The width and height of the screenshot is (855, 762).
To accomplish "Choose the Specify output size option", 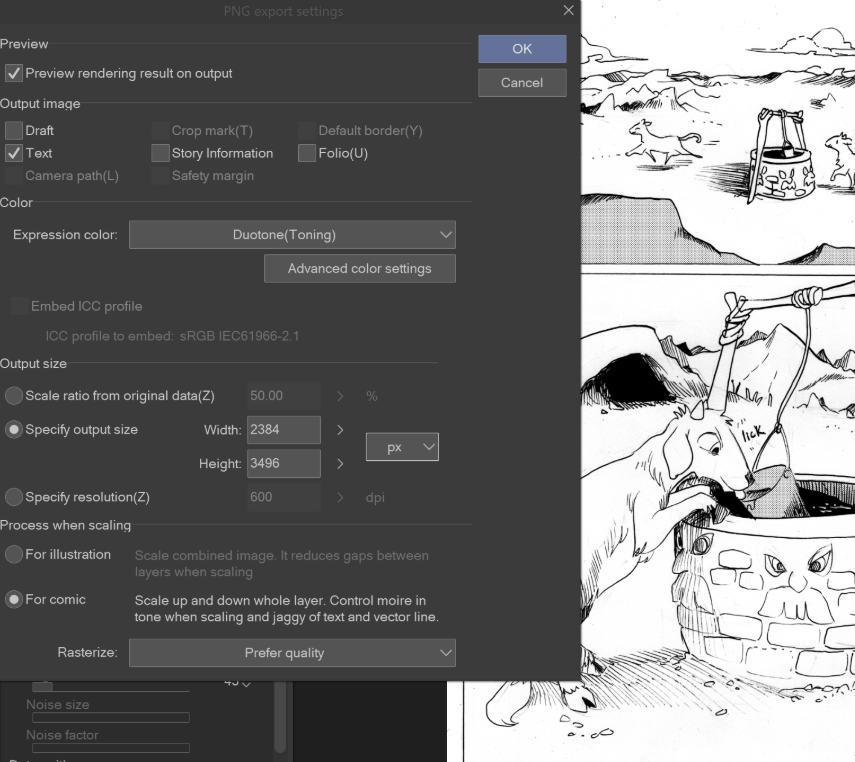I will click(14, 430).
